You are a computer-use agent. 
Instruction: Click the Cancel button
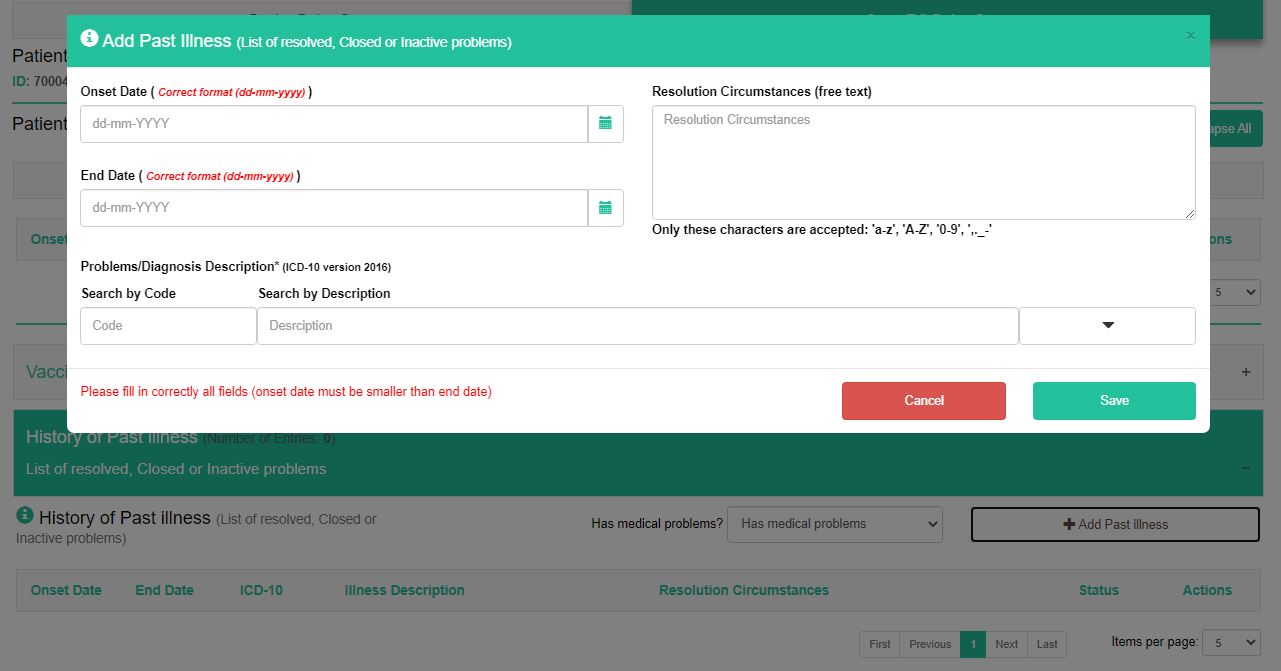[923, 401]
